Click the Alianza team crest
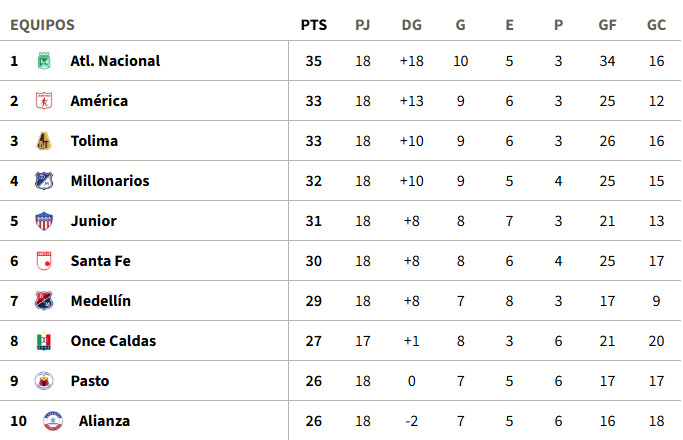The width and height of the screenshot is (683, 440). click(x=53, y=421)
